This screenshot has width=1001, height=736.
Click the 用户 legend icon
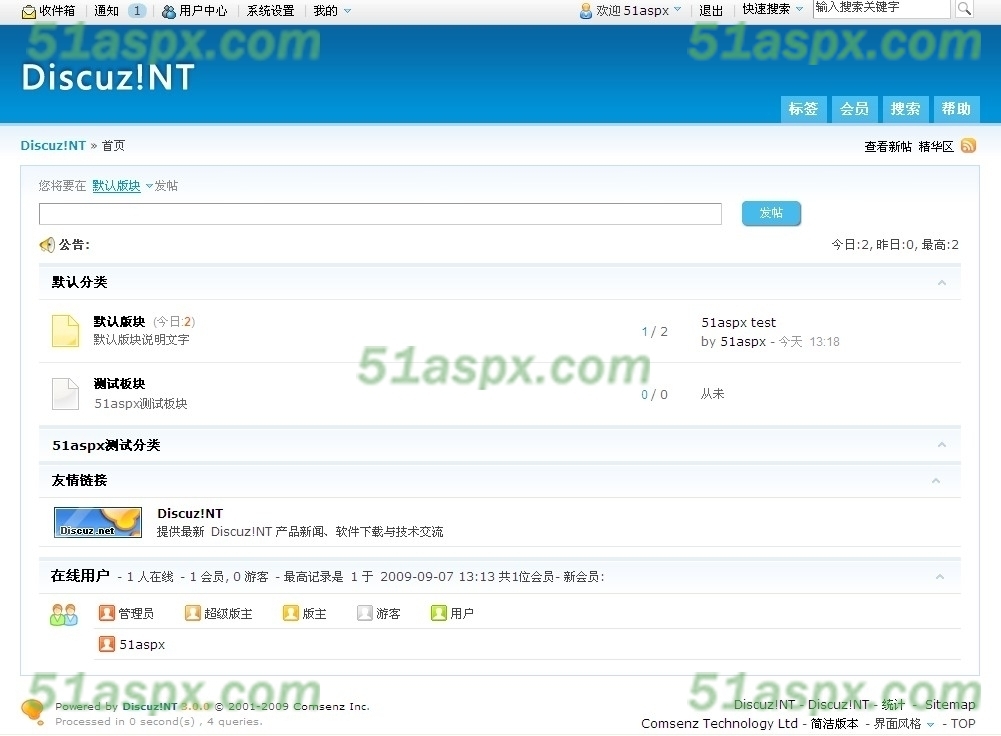coord(439,613)
